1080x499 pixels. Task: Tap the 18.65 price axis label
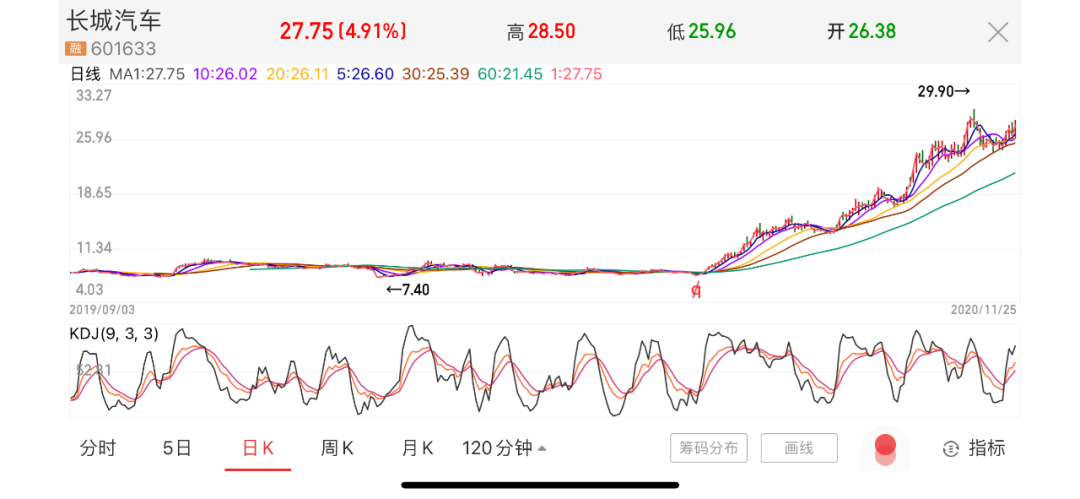[94, 194]
